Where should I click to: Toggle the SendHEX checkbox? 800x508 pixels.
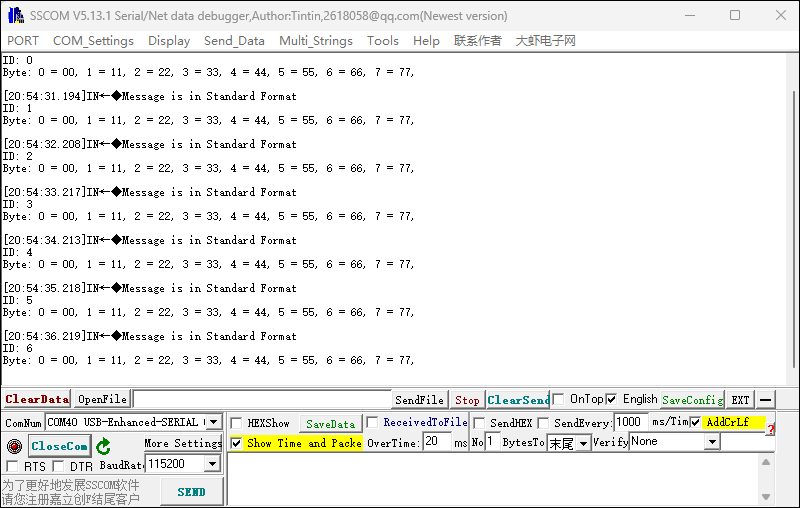coord(479,423)
